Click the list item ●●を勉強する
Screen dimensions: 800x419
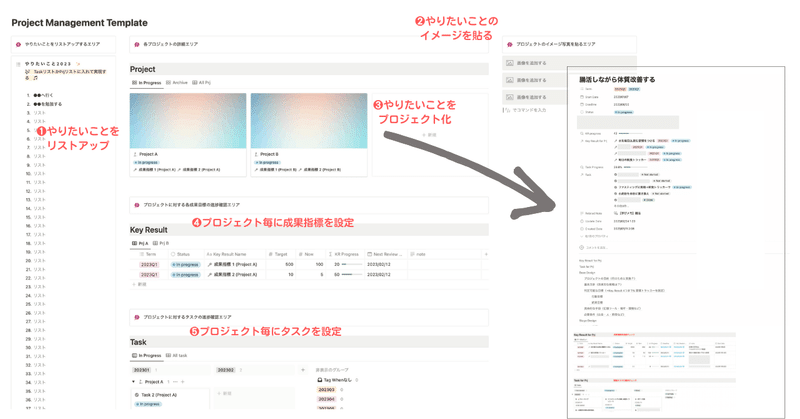click(47, 104)
